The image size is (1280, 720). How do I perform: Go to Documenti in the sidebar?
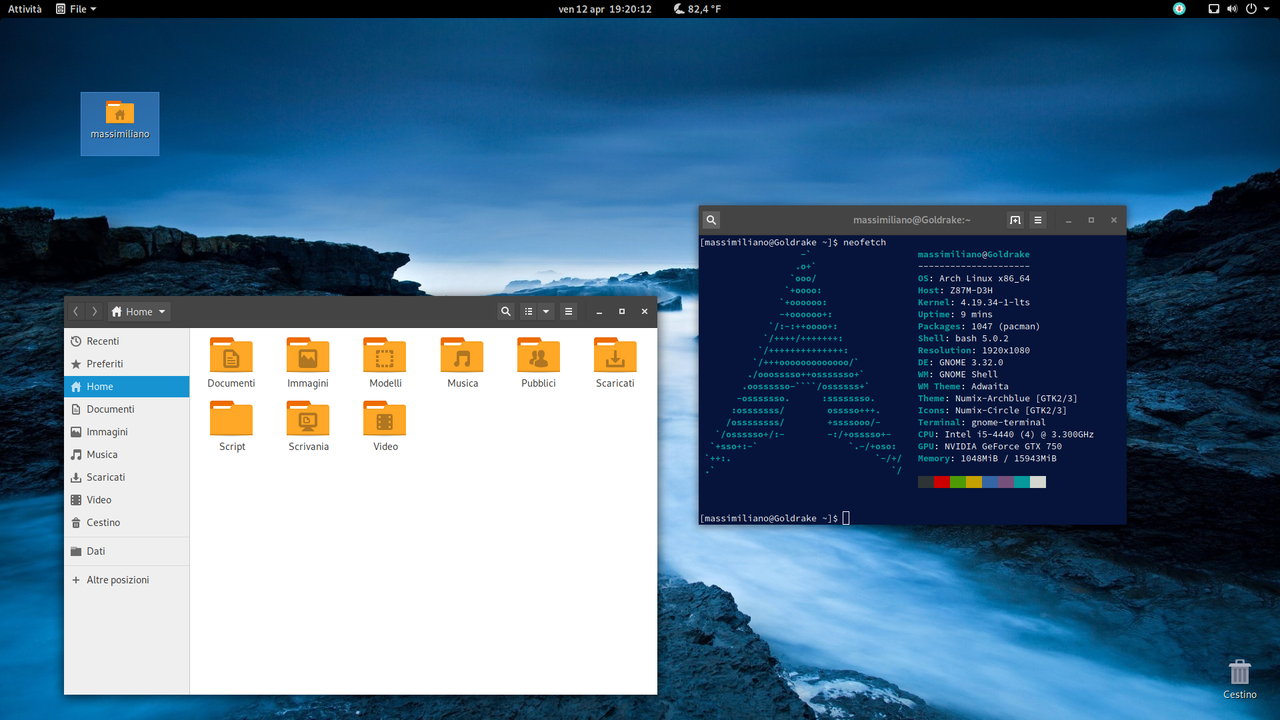[x=127, y=409]
